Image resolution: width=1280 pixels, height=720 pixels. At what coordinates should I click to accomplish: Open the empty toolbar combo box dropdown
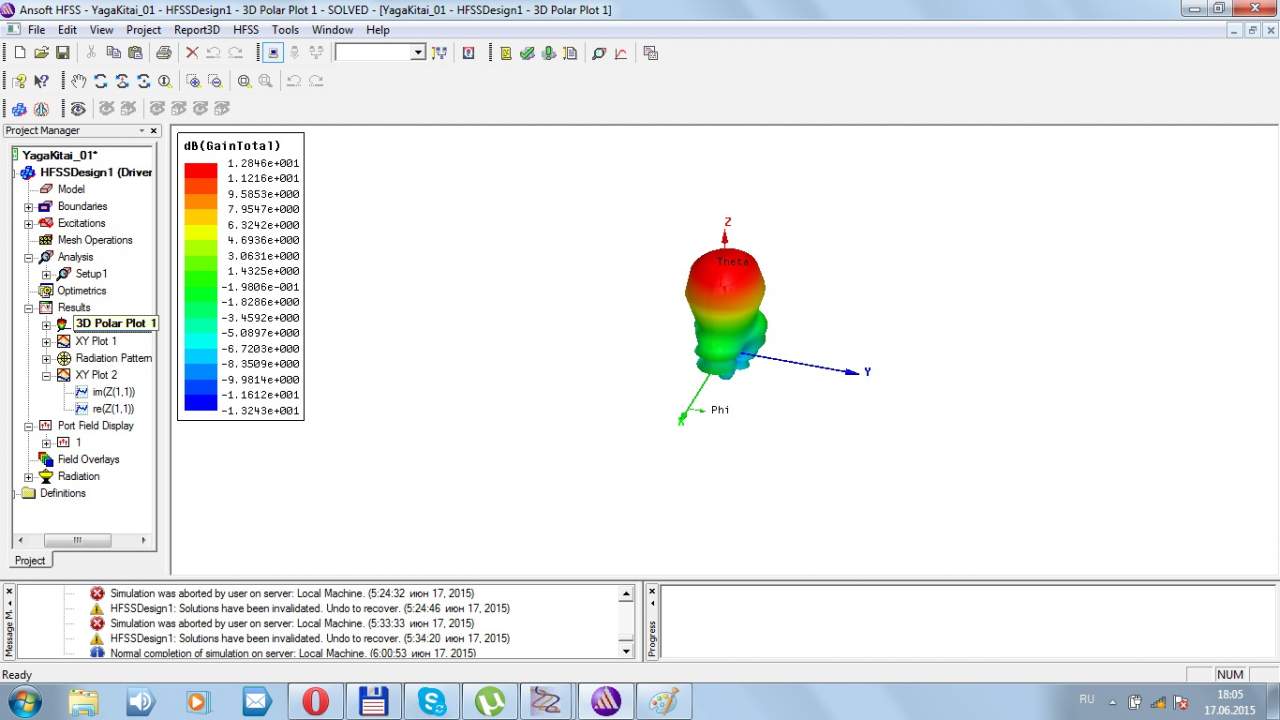(418, 53)
